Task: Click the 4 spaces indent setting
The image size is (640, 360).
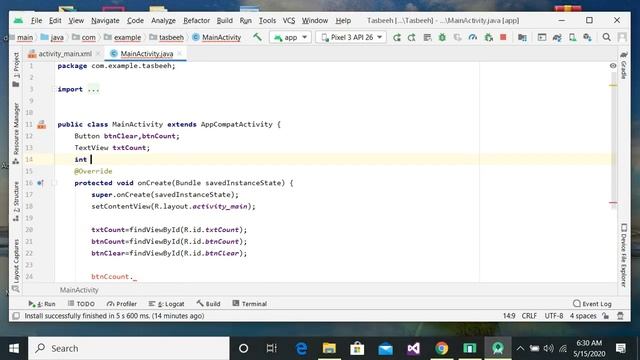Action: point(583,316)
